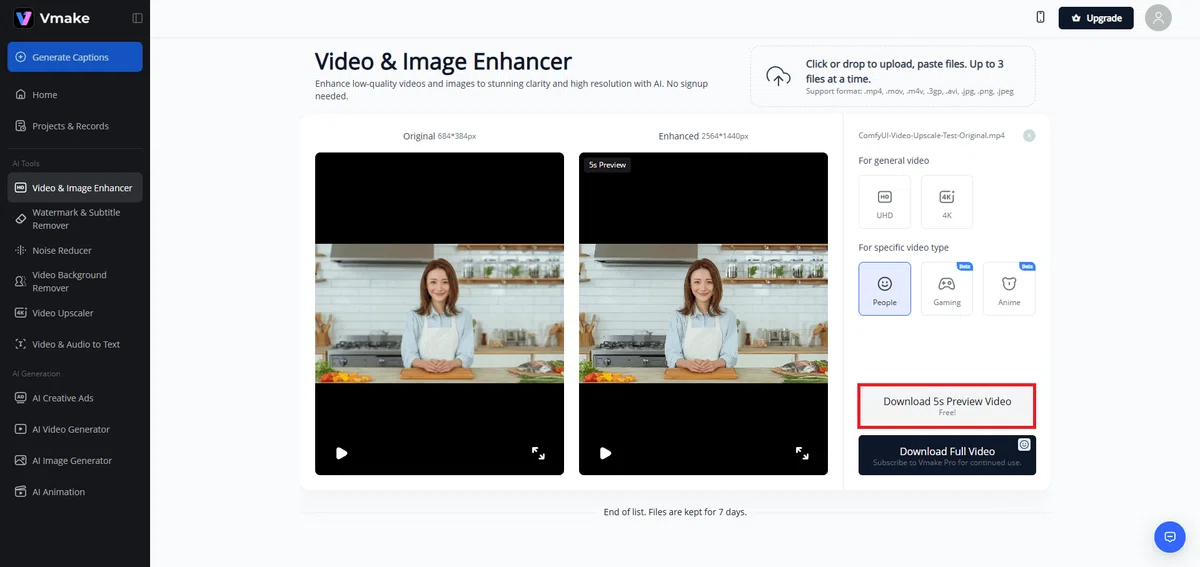Click the upload drop area
Viewport: 1200px width, 567px height.
pos(893,76)
